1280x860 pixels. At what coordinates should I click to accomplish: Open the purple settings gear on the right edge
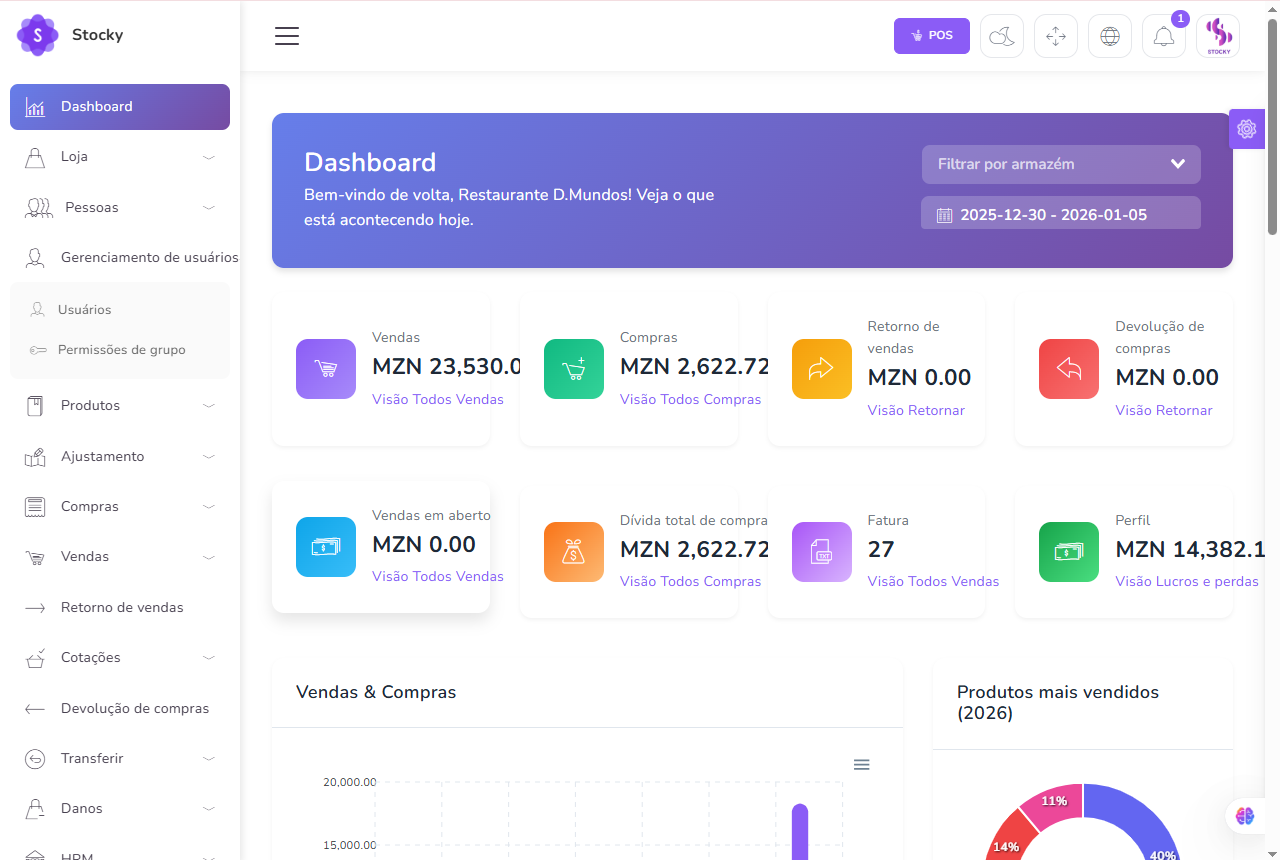pos(1246,129)
